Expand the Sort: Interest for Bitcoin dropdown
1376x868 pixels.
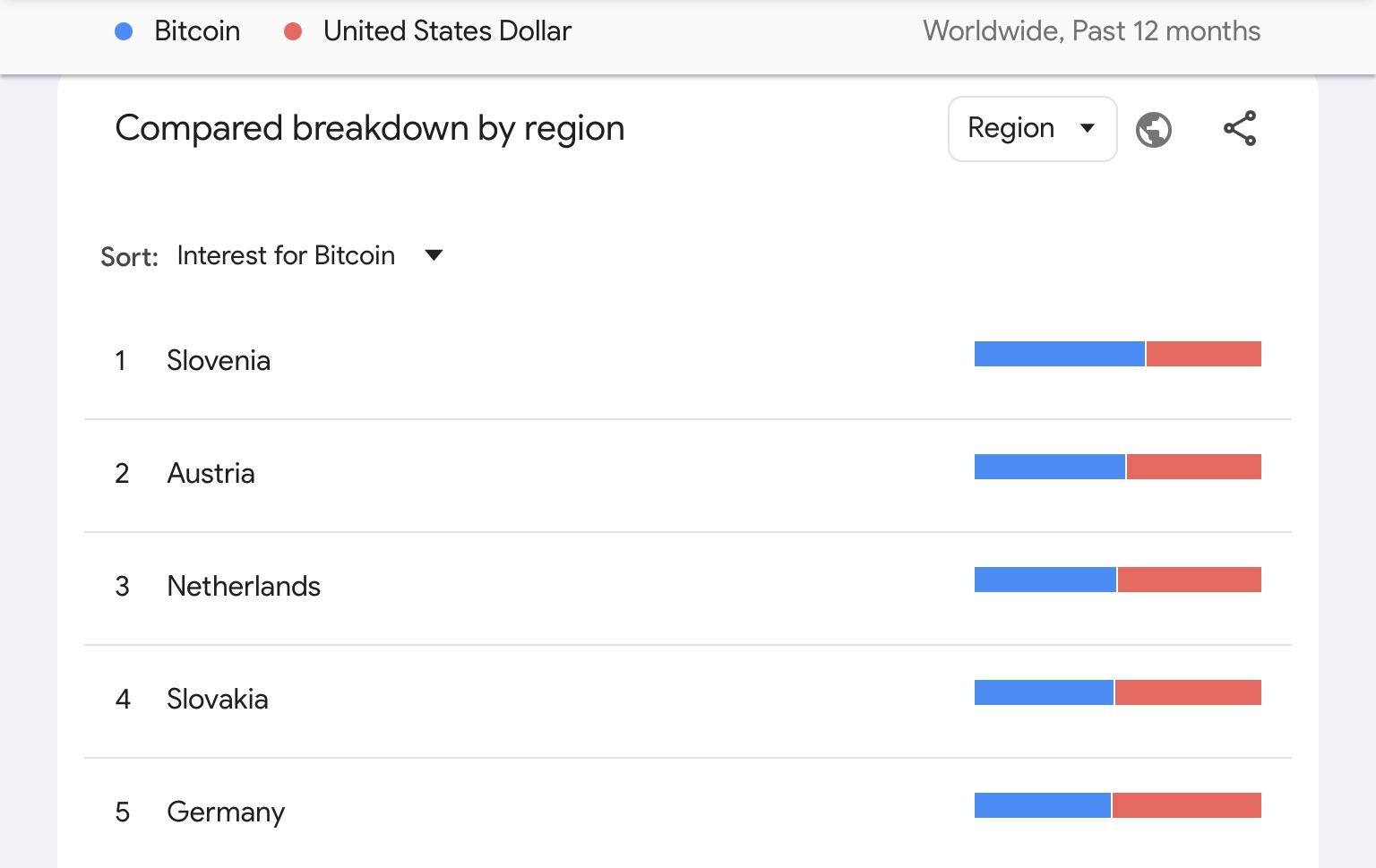(309, 255)
